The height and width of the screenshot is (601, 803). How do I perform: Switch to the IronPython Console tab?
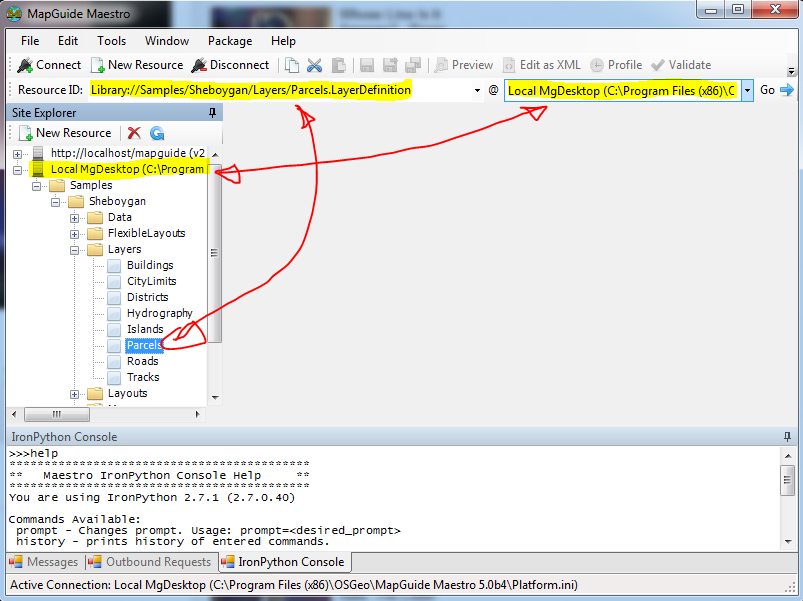pyautogui.click(x=285, y=562)
